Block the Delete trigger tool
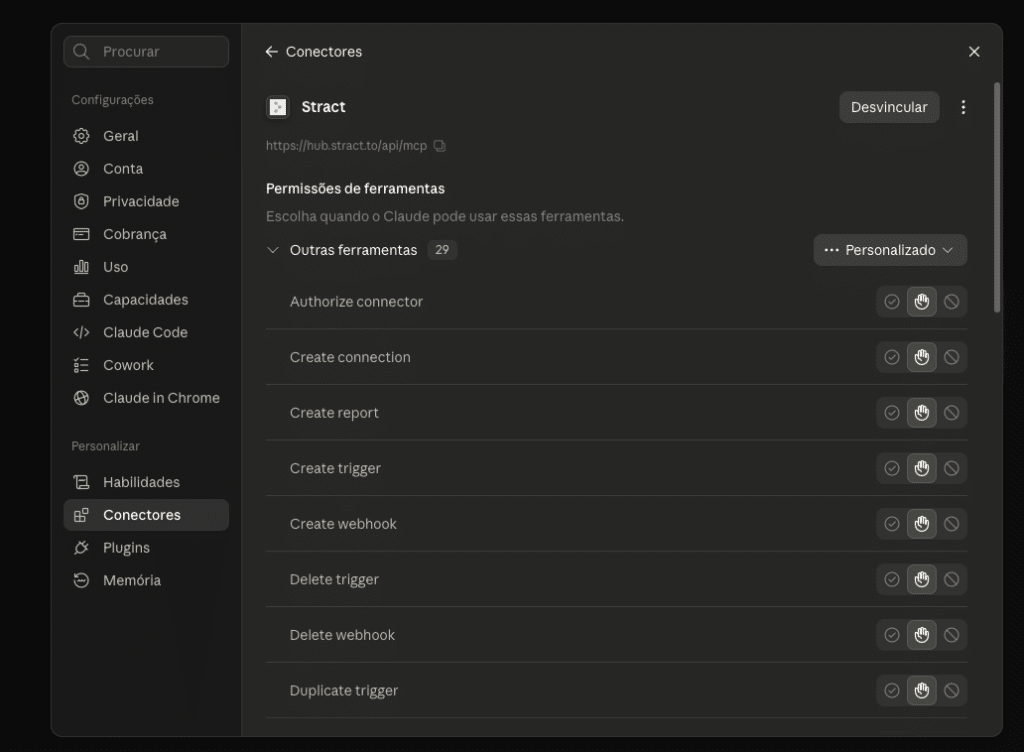 coord(952,579)
